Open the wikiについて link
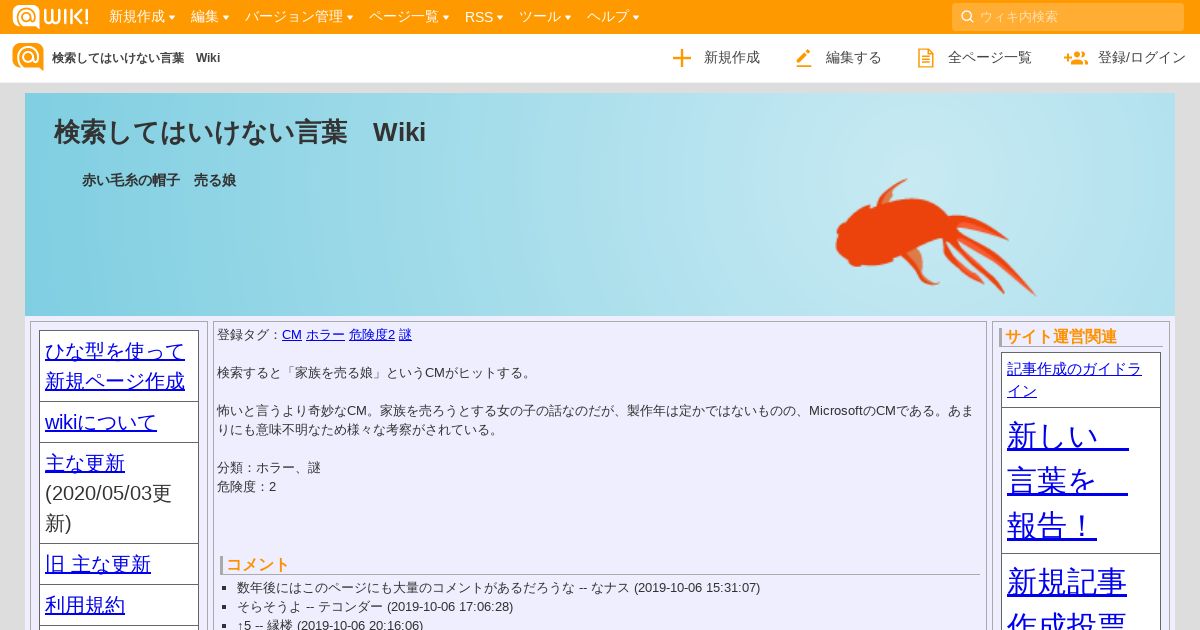1200x630 pixels. pos(101,422)
